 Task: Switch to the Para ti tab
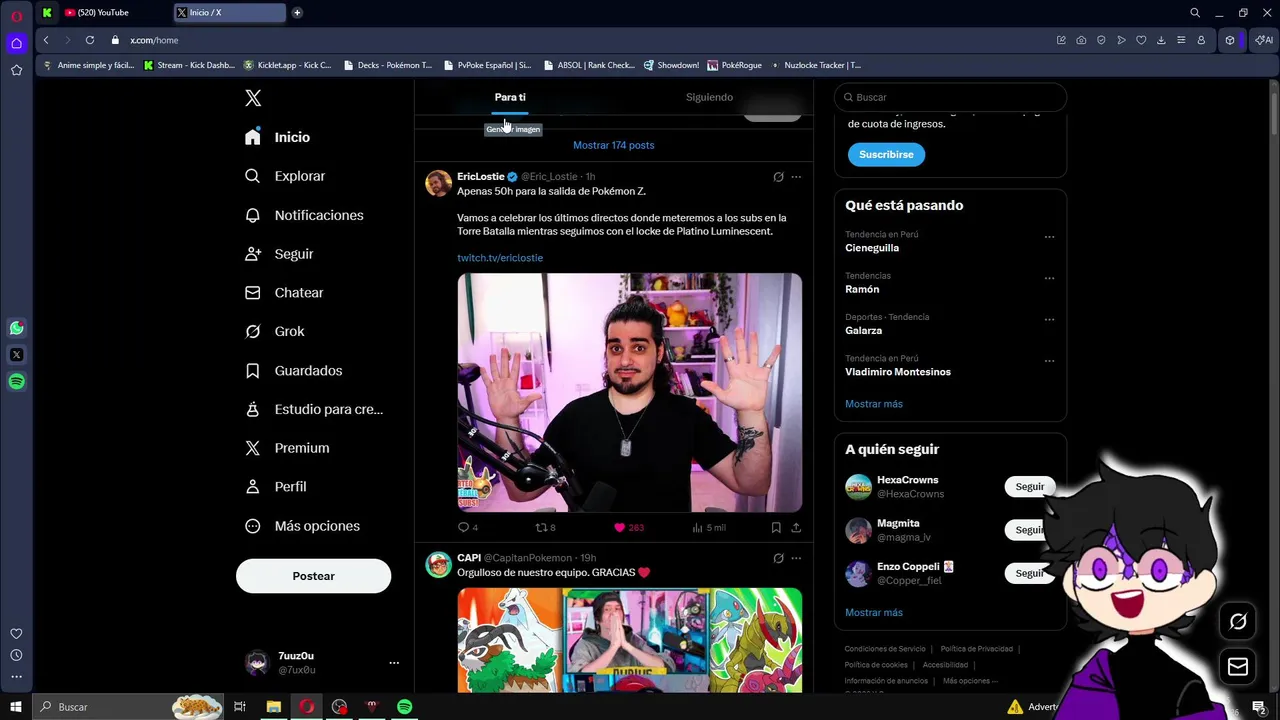tap(510, 97)
